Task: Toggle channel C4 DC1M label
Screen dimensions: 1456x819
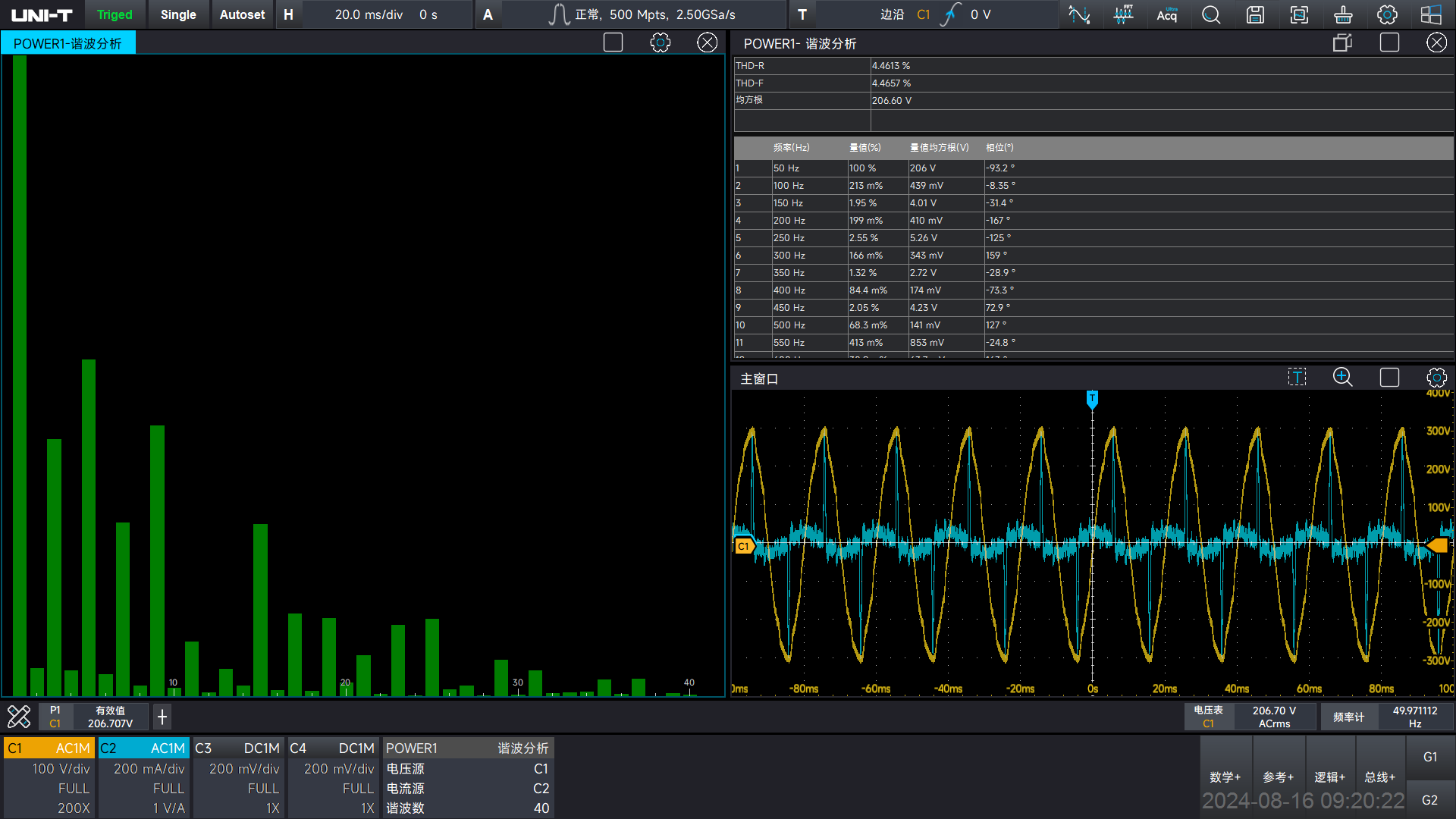Action: 334,748
